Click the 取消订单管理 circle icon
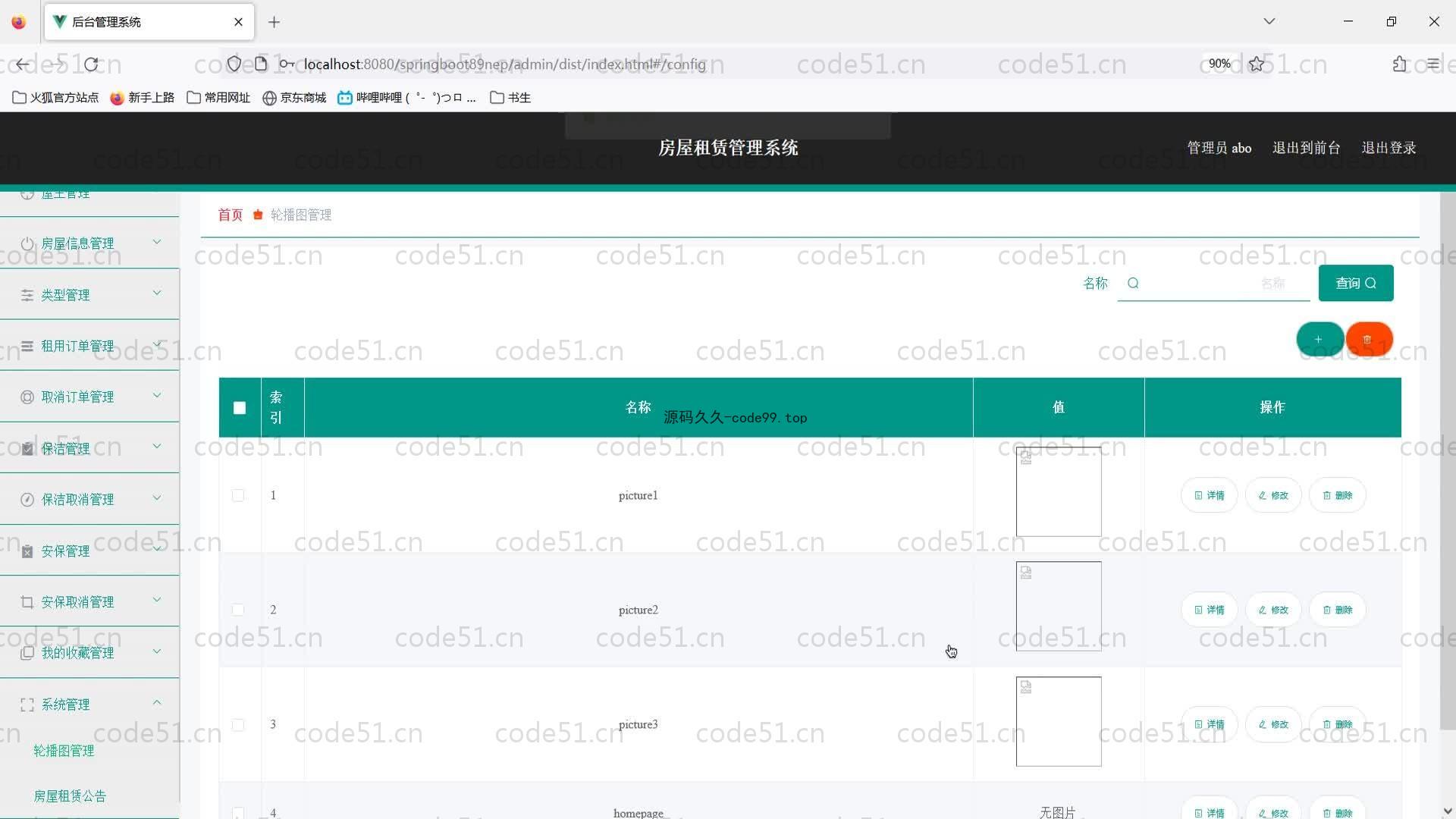The width and height of the screenshot is (1456, 819). tap(27, 397)
